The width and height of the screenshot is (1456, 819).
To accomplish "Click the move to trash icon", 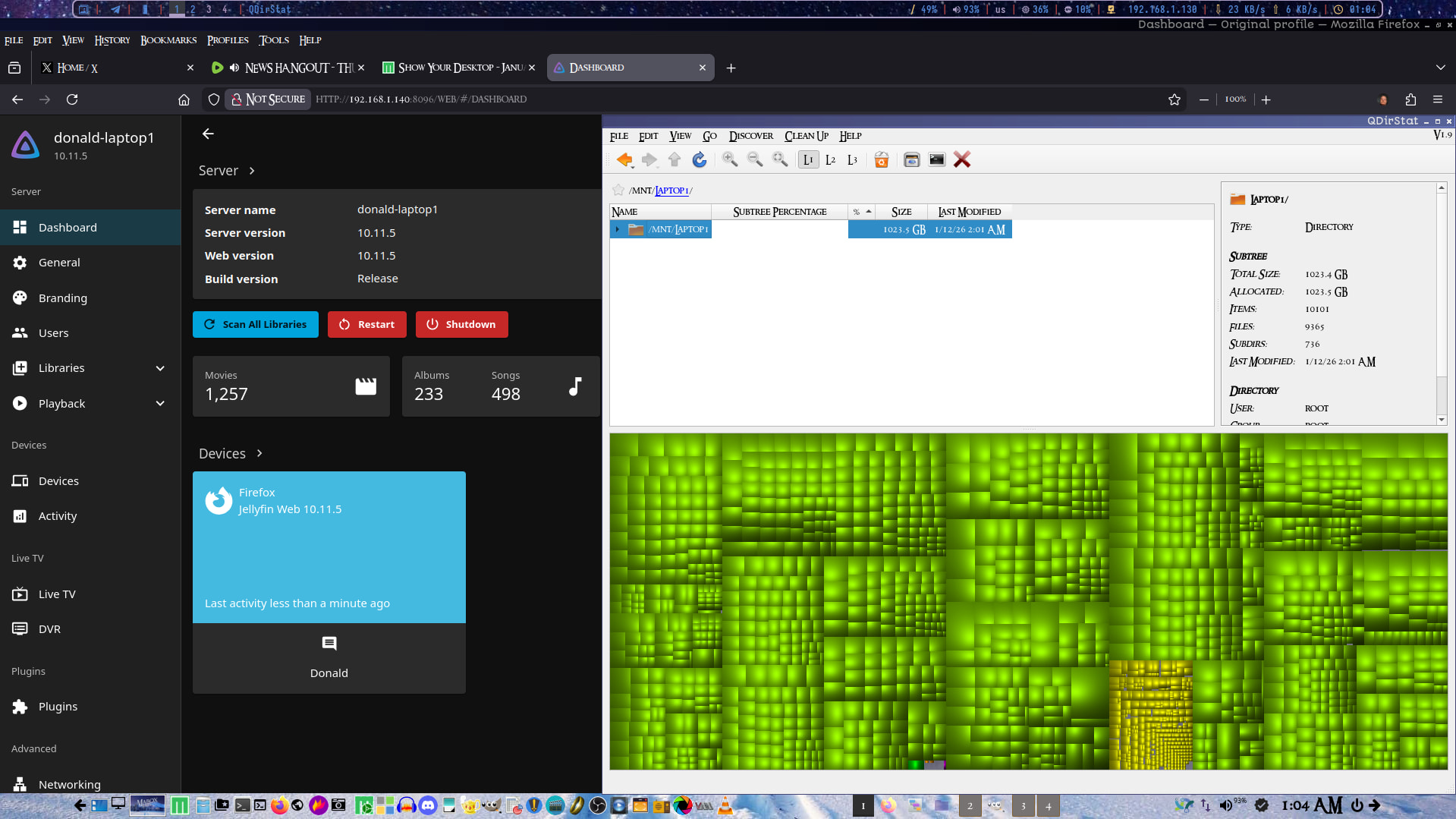I will [x=881, y=159].
